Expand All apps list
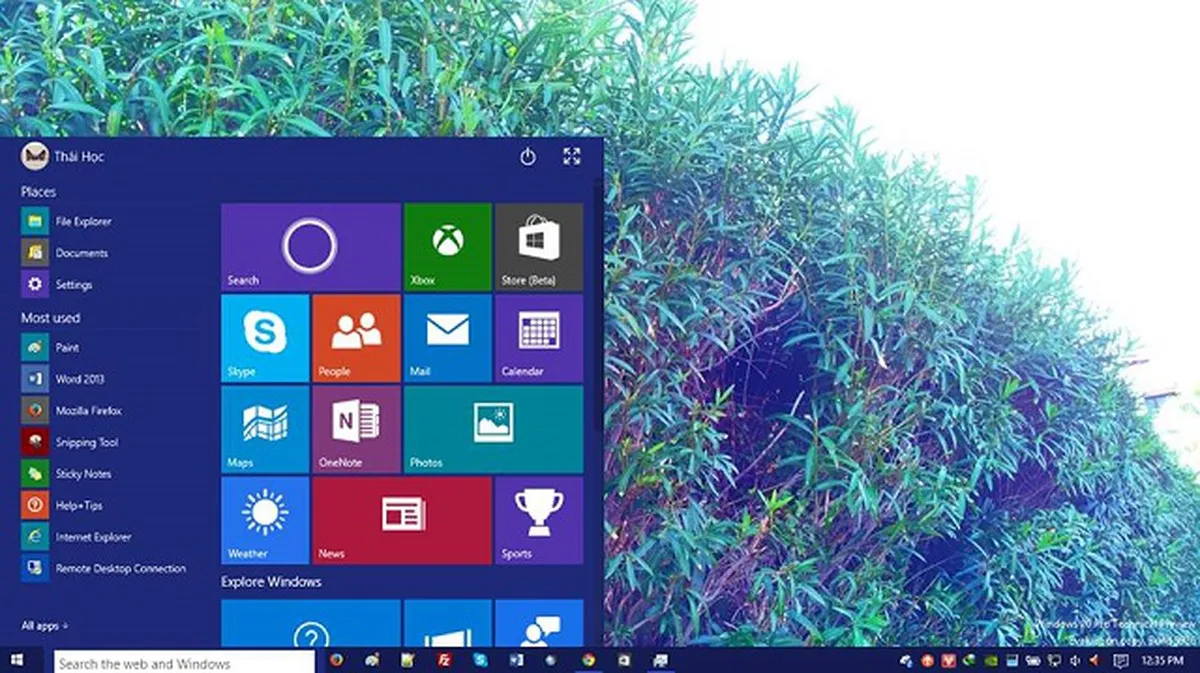This screenshot has height=673, width=1200. coord(45,626)
